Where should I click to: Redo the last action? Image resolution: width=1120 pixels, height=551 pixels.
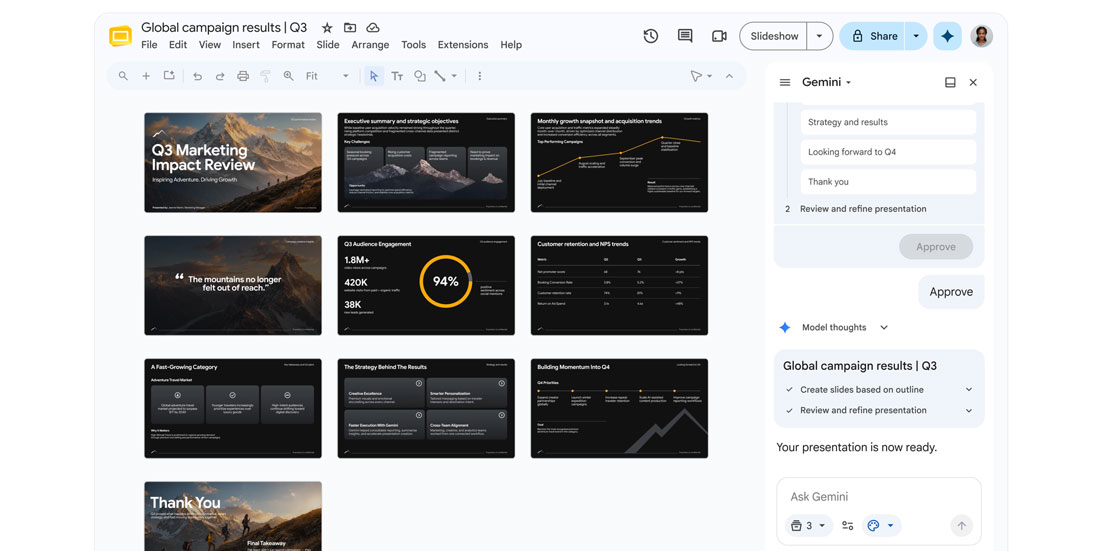(x=220, y=76)
